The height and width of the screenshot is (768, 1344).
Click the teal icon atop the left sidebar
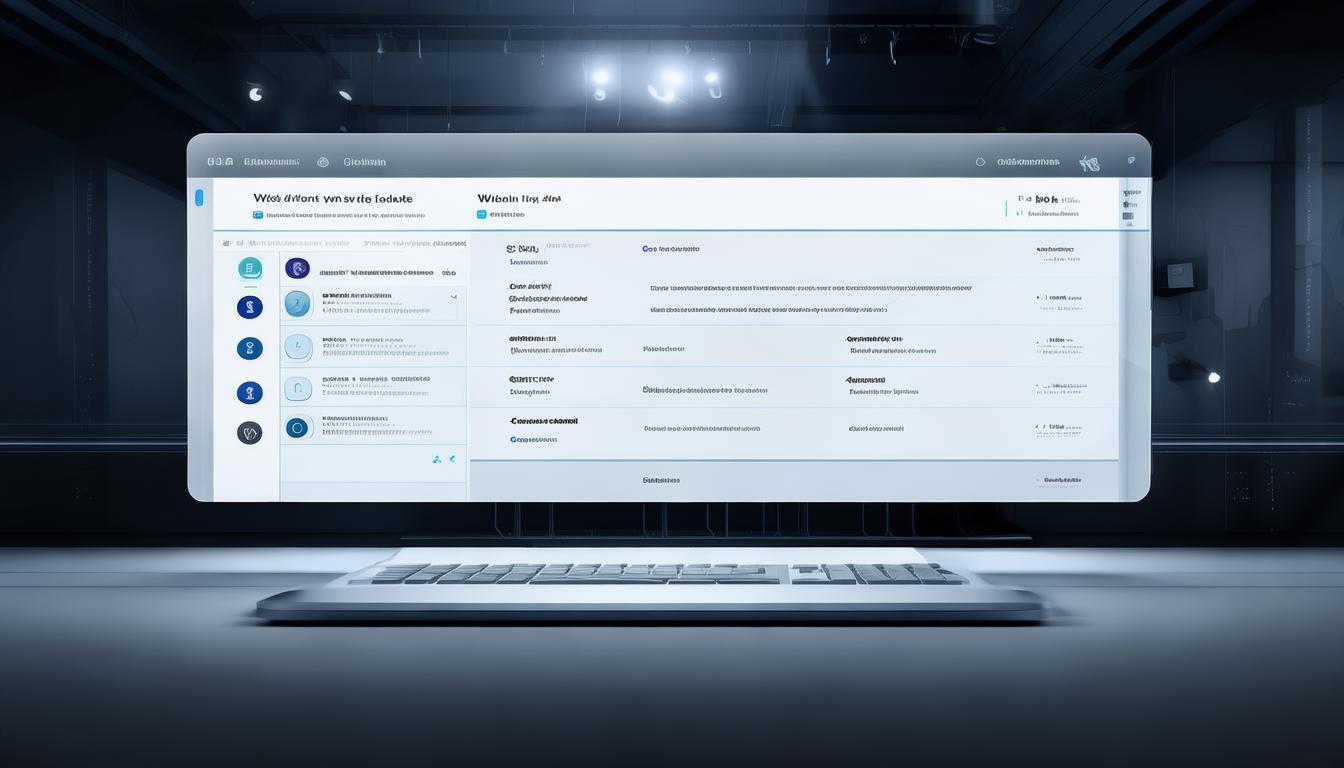click(250, 268)
